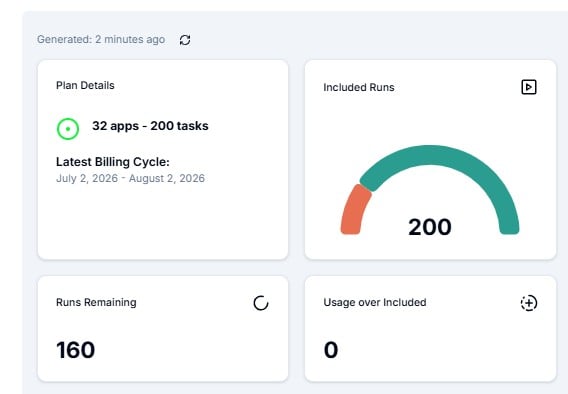
Task: Click the 200 value under the gauge
Action: tap(430, 227)
